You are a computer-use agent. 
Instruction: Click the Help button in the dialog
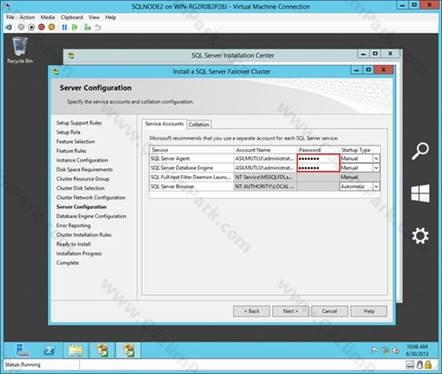[x=369, y=311]
